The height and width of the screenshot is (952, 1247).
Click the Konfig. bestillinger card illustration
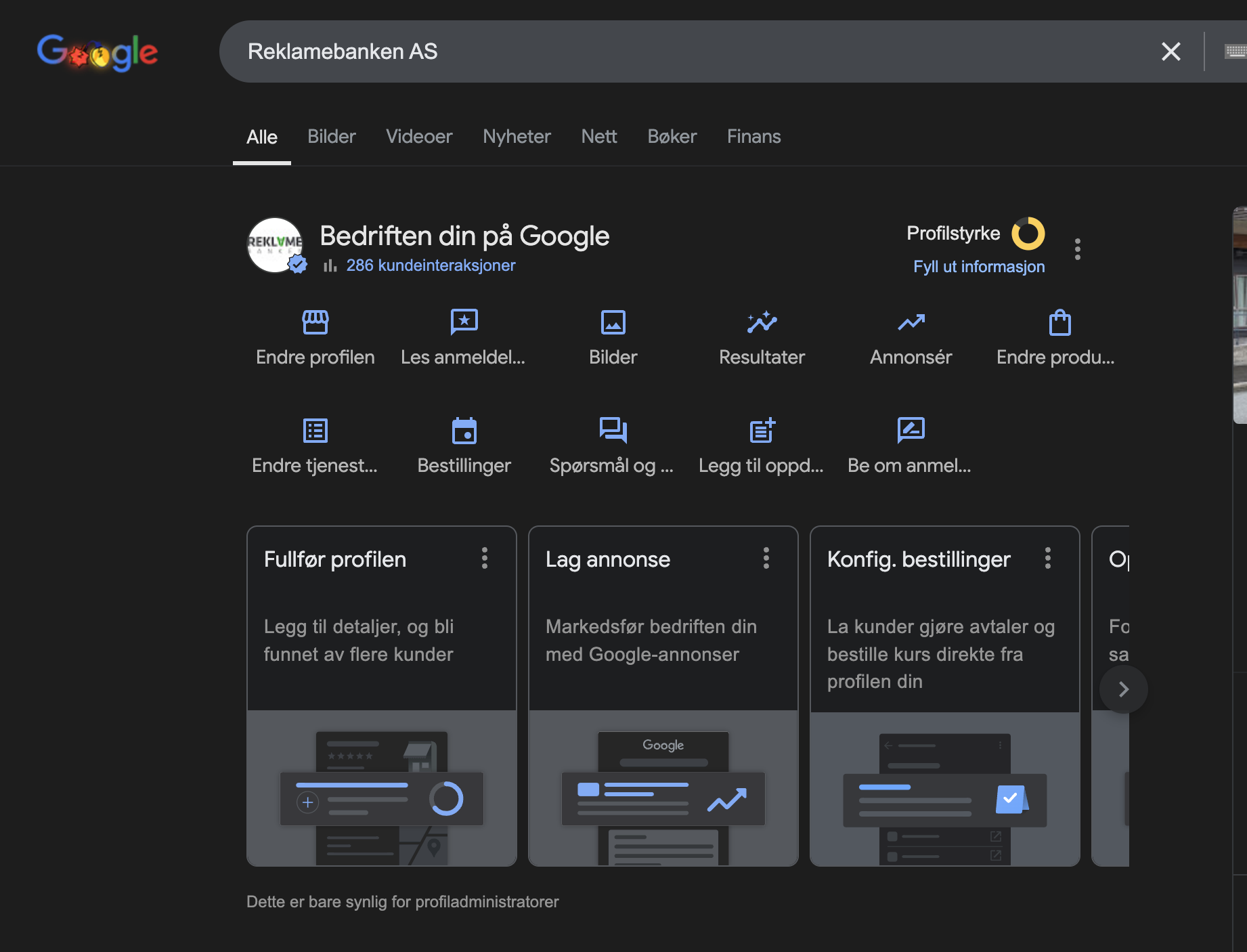tap(945, 789)
